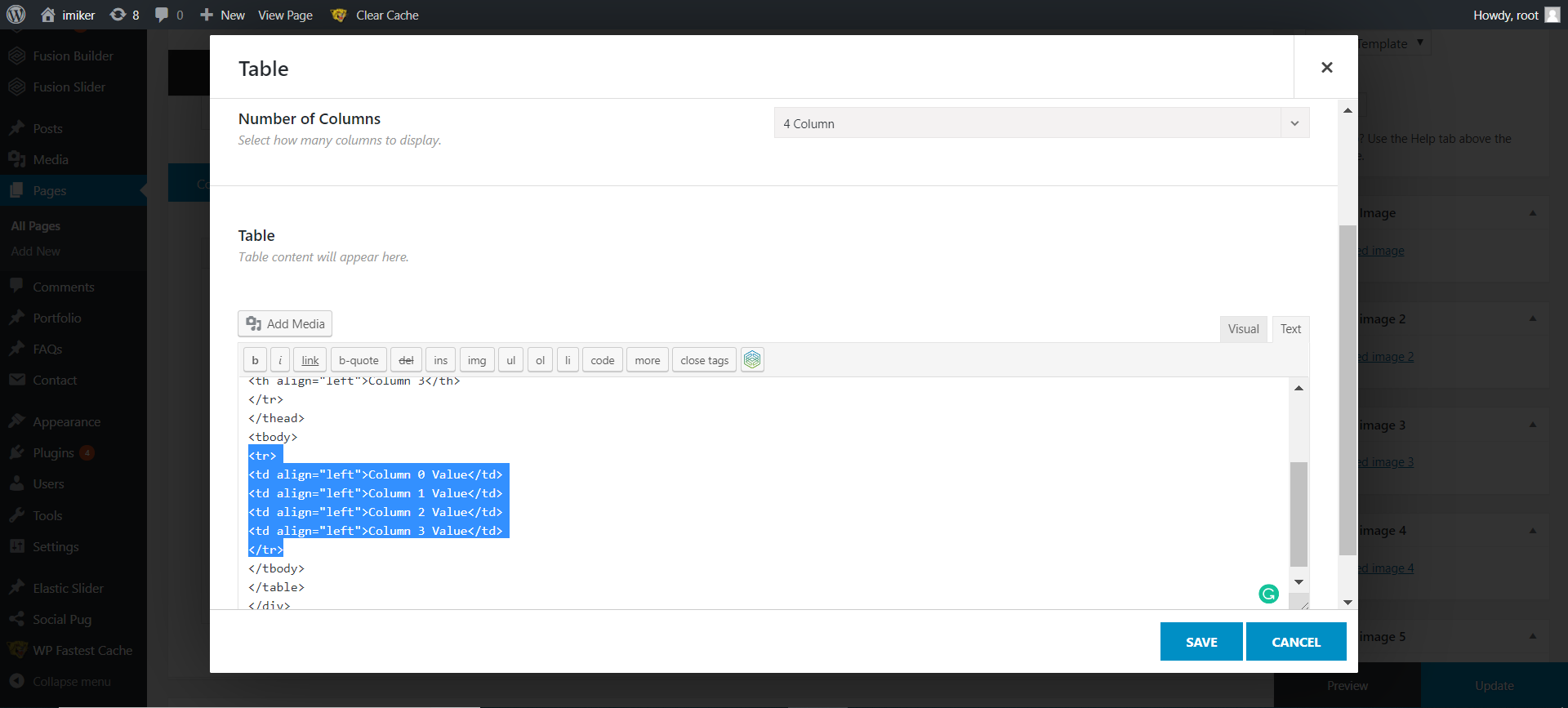Clear Cache from the admin bar
The width and height of the screenshot is (1568, 708).
point(375,15)
